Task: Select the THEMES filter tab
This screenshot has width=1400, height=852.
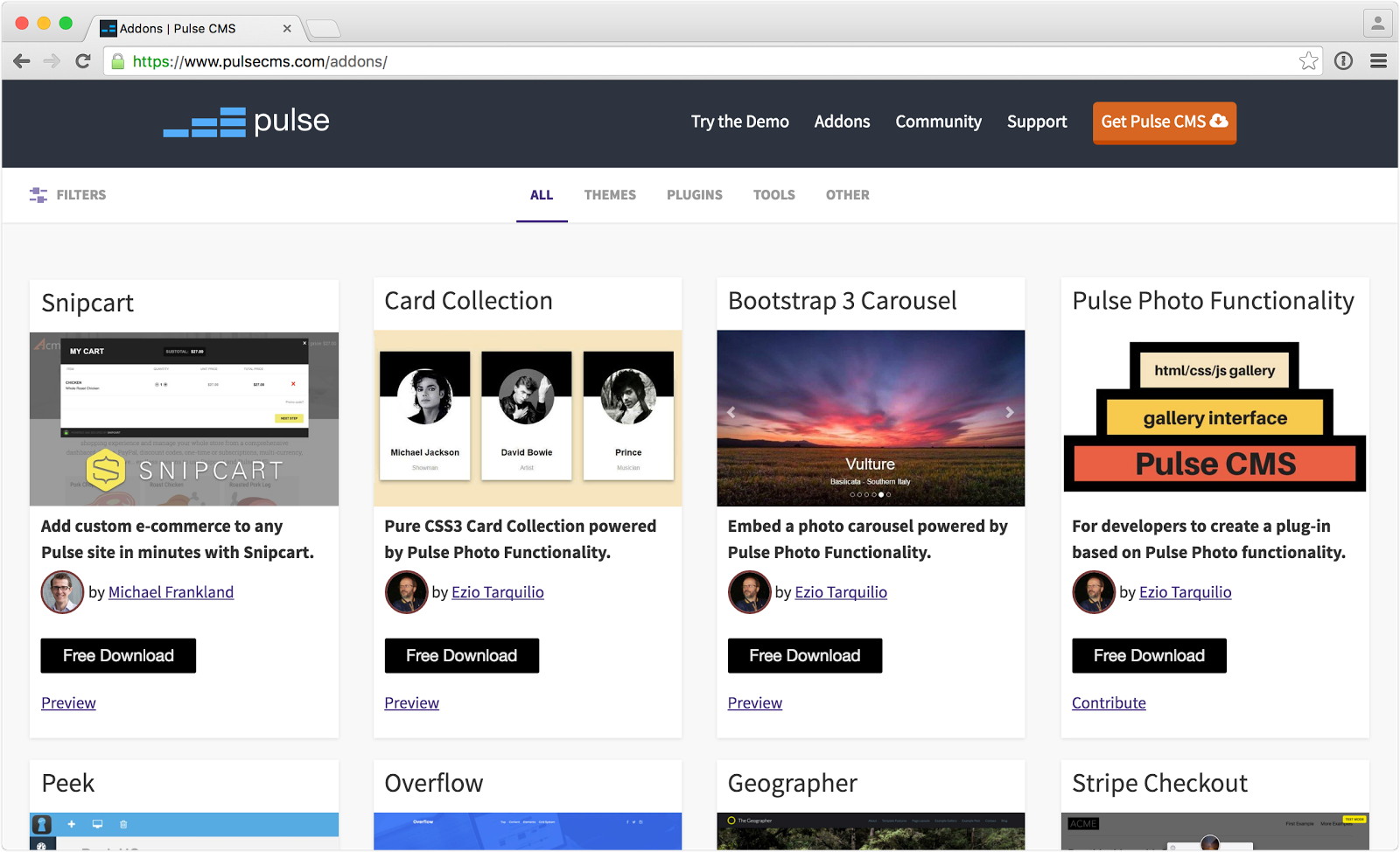Action: (x=610, y=195)
